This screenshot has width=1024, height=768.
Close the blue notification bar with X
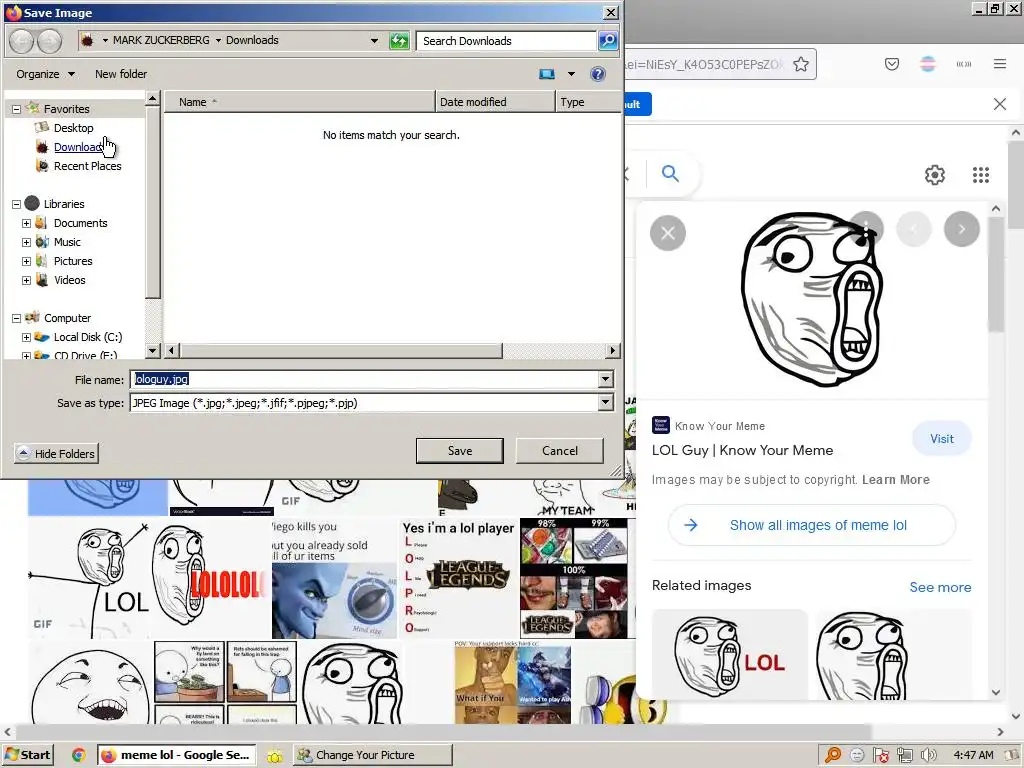click(x=1000, y=104)
